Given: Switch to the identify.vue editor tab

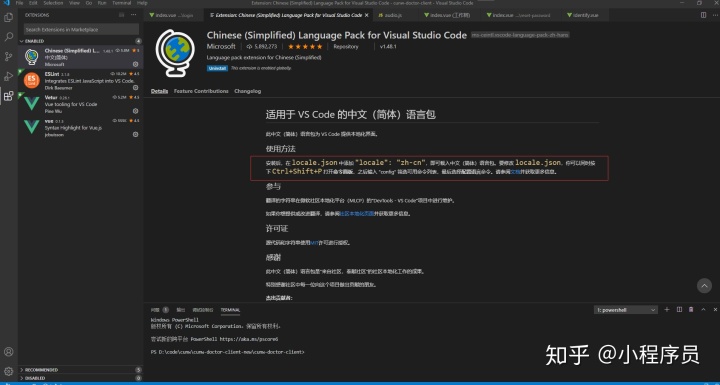Looking at the screenshot, I should (586, 15).
